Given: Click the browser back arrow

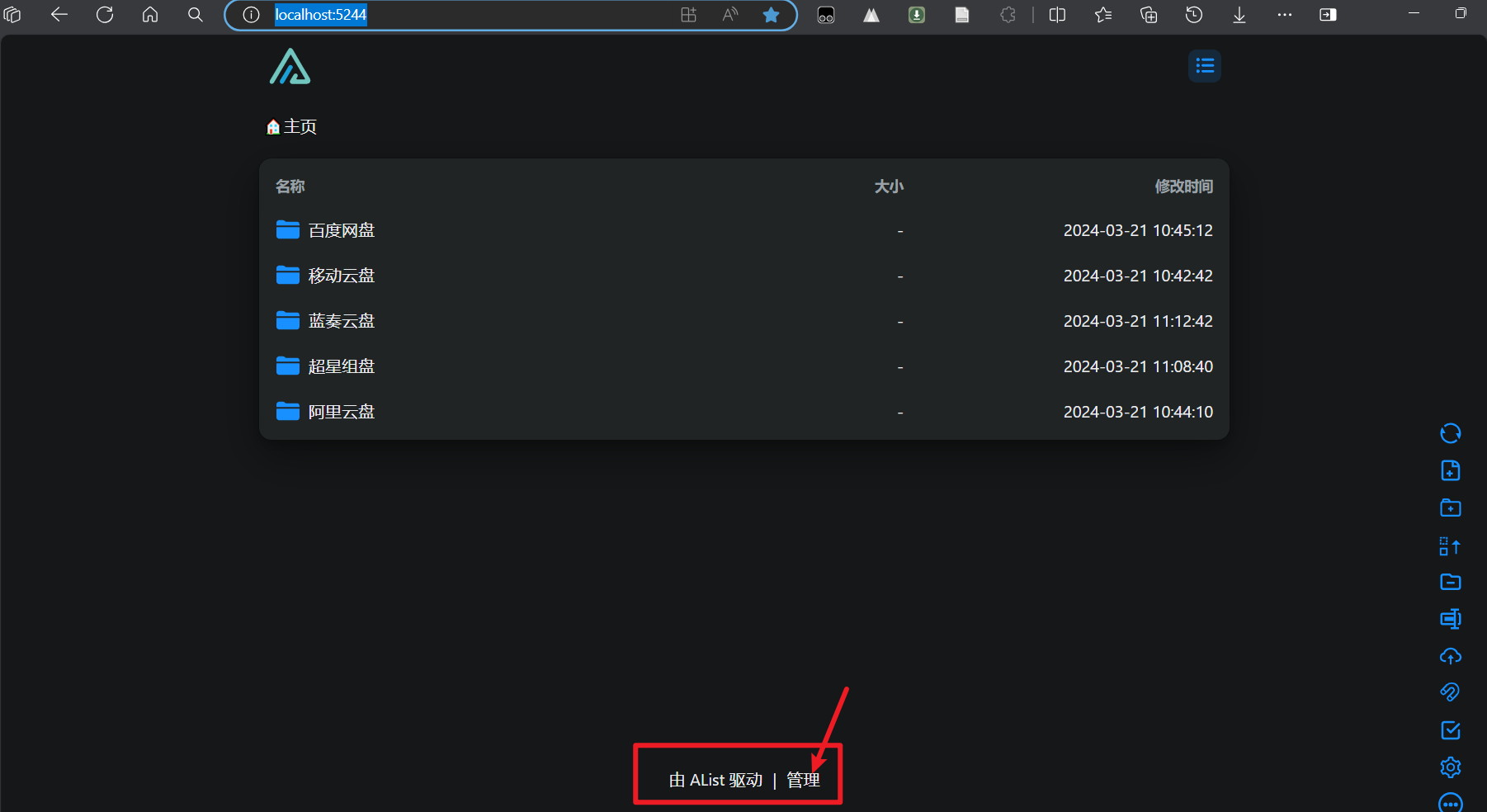Looking at the screenshot, I should (59, 15).
